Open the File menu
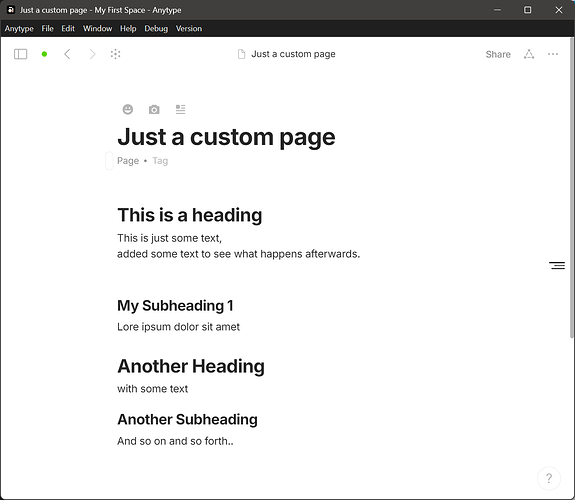Viewport: 575px width, 500px height. pos(47,29)
